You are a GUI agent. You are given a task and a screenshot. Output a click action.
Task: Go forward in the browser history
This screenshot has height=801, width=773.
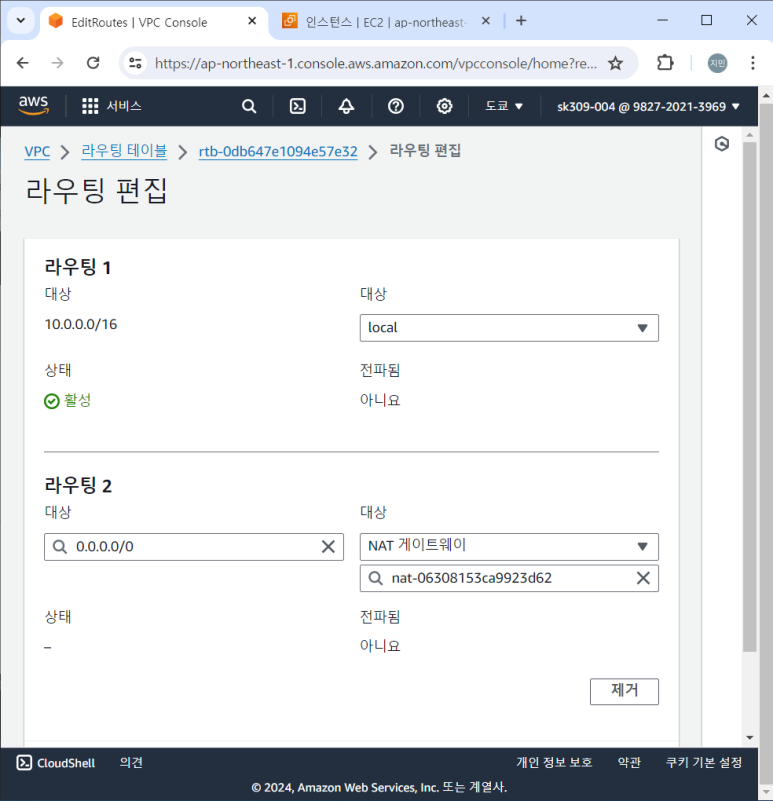point(58,63)
